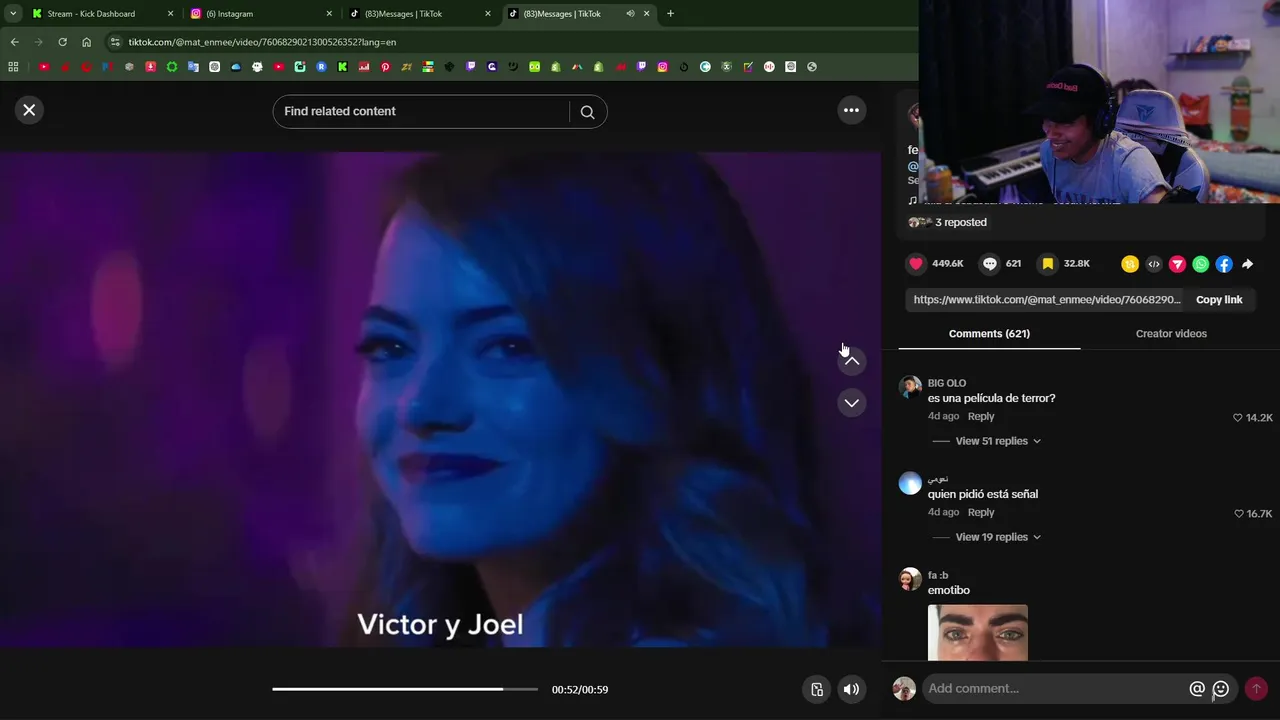
Task: Open a new browser tab
Action: tap(670, 14)
